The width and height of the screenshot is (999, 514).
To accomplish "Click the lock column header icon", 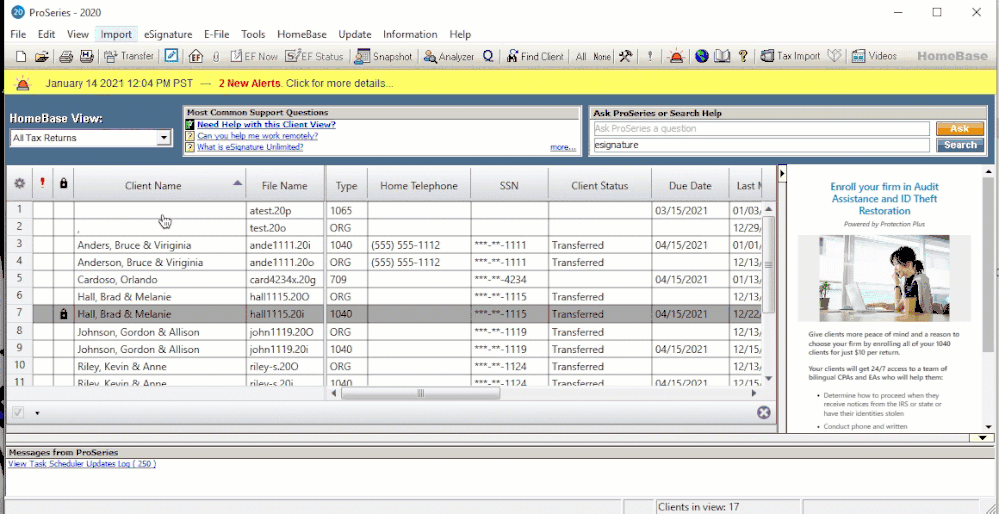I will coord(64,184).
